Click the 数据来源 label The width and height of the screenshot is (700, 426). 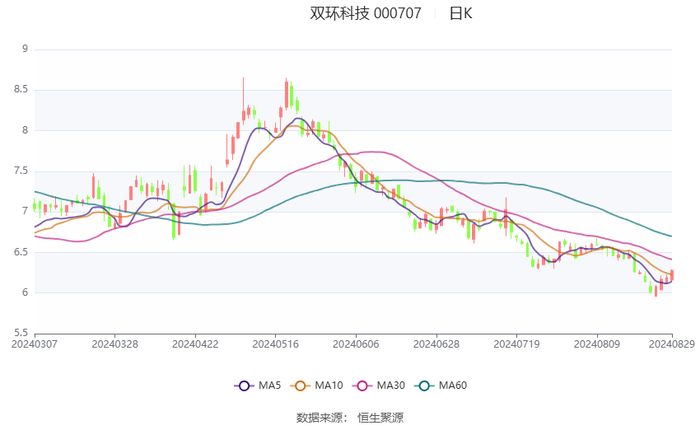[319, 418]
